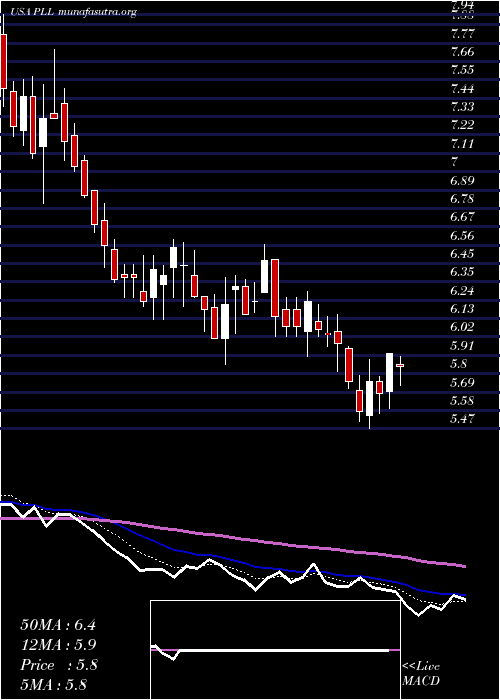Image resolution: width=500 pixels, height=700 pixels.
Task: Select the 5.8 price axis label
Action: (x=459, y=363)
